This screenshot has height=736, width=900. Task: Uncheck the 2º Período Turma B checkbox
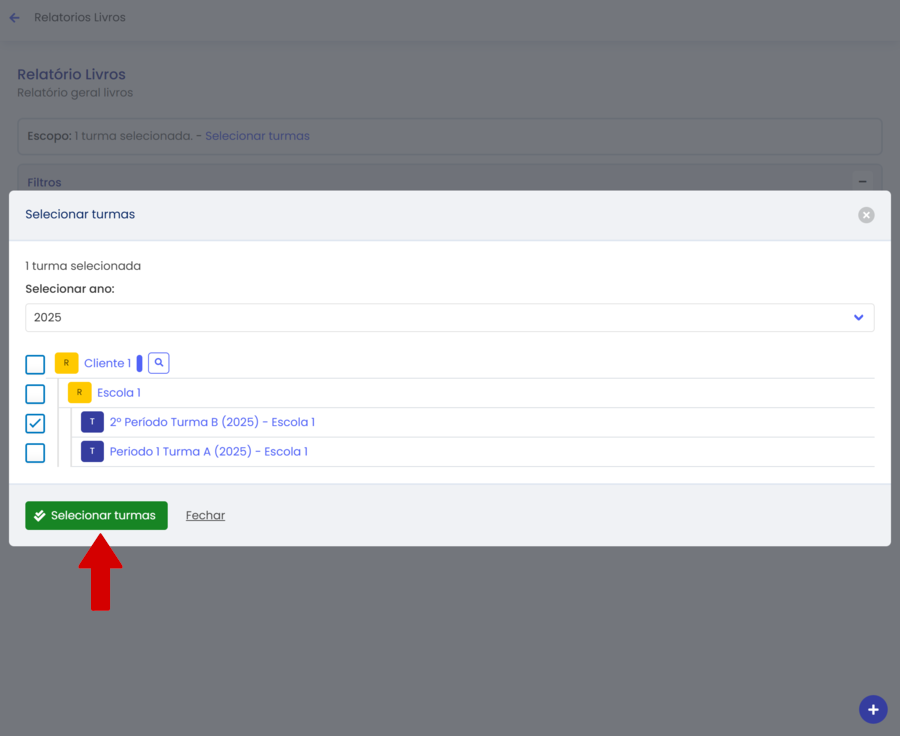tap(35, 423)
